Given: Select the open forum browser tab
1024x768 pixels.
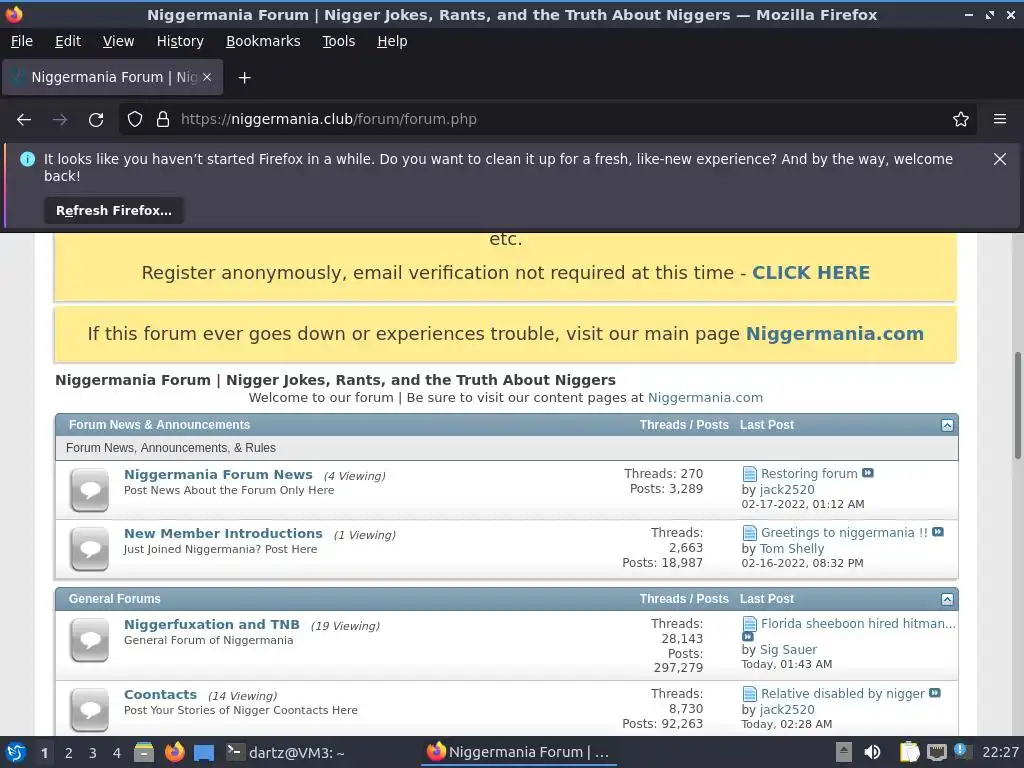Looking at the screenshot, I should click(112, 77).
